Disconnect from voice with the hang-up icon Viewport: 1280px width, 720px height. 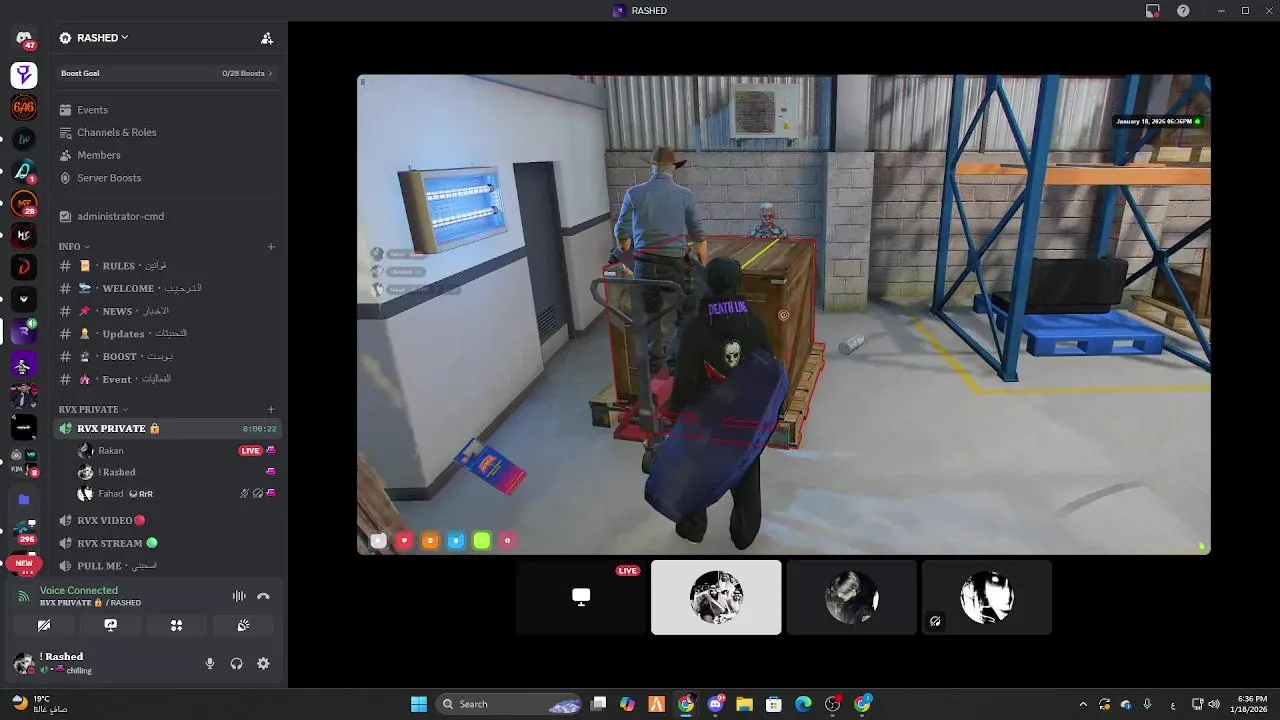tap(263, 596)
